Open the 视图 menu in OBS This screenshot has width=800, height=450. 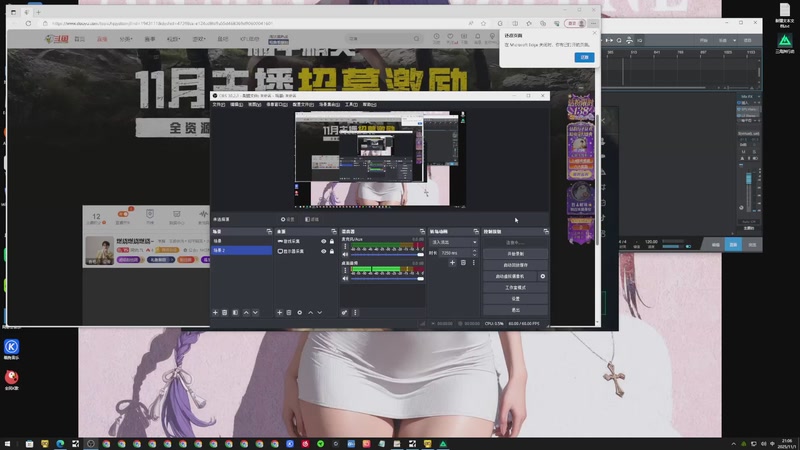[254, 105]
